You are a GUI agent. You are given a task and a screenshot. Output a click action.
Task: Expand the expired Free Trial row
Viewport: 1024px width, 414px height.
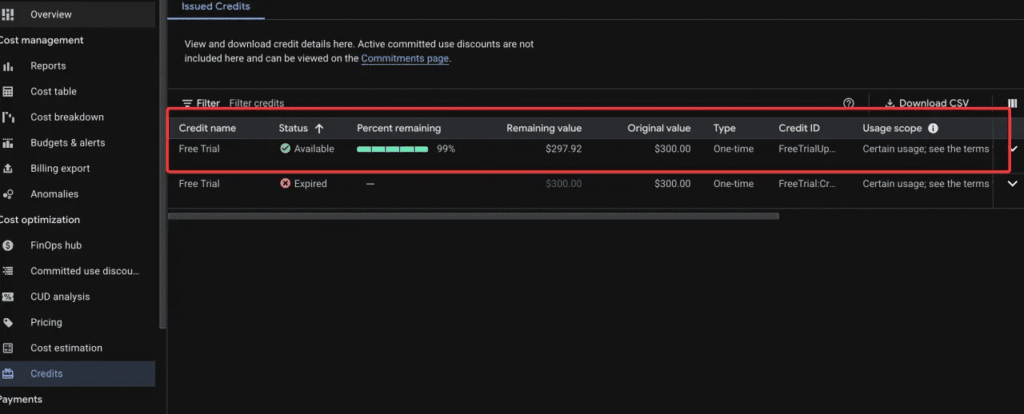(x=1012, y=184)
